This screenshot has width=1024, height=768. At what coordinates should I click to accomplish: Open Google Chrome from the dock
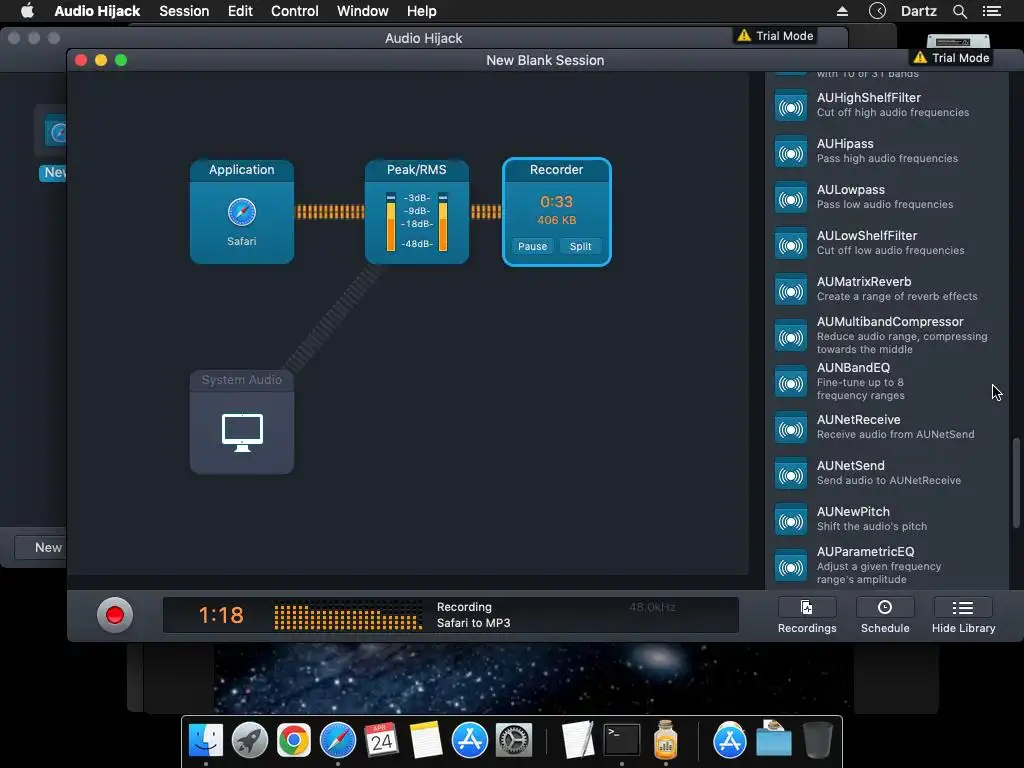tap(293, 741)
